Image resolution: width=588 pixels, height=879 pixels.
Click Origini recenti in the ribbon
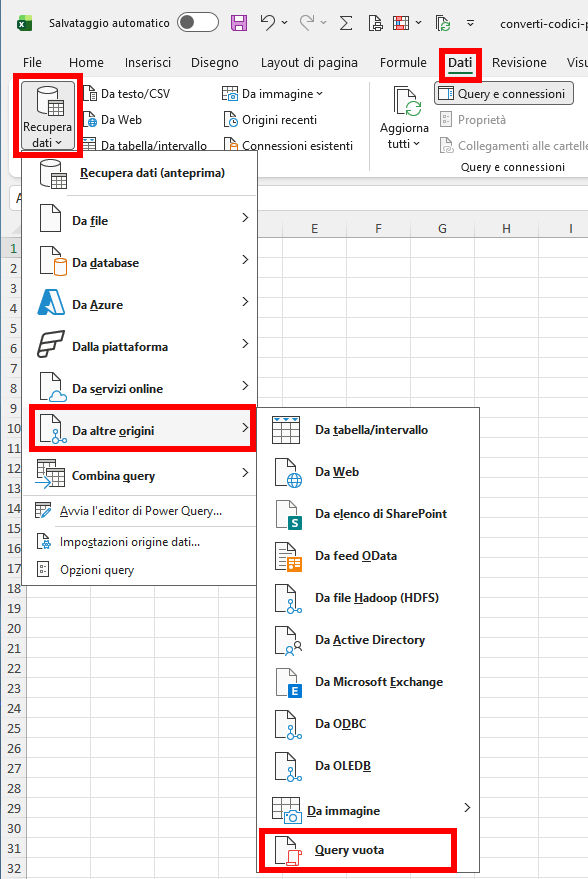tap(270, 119)
